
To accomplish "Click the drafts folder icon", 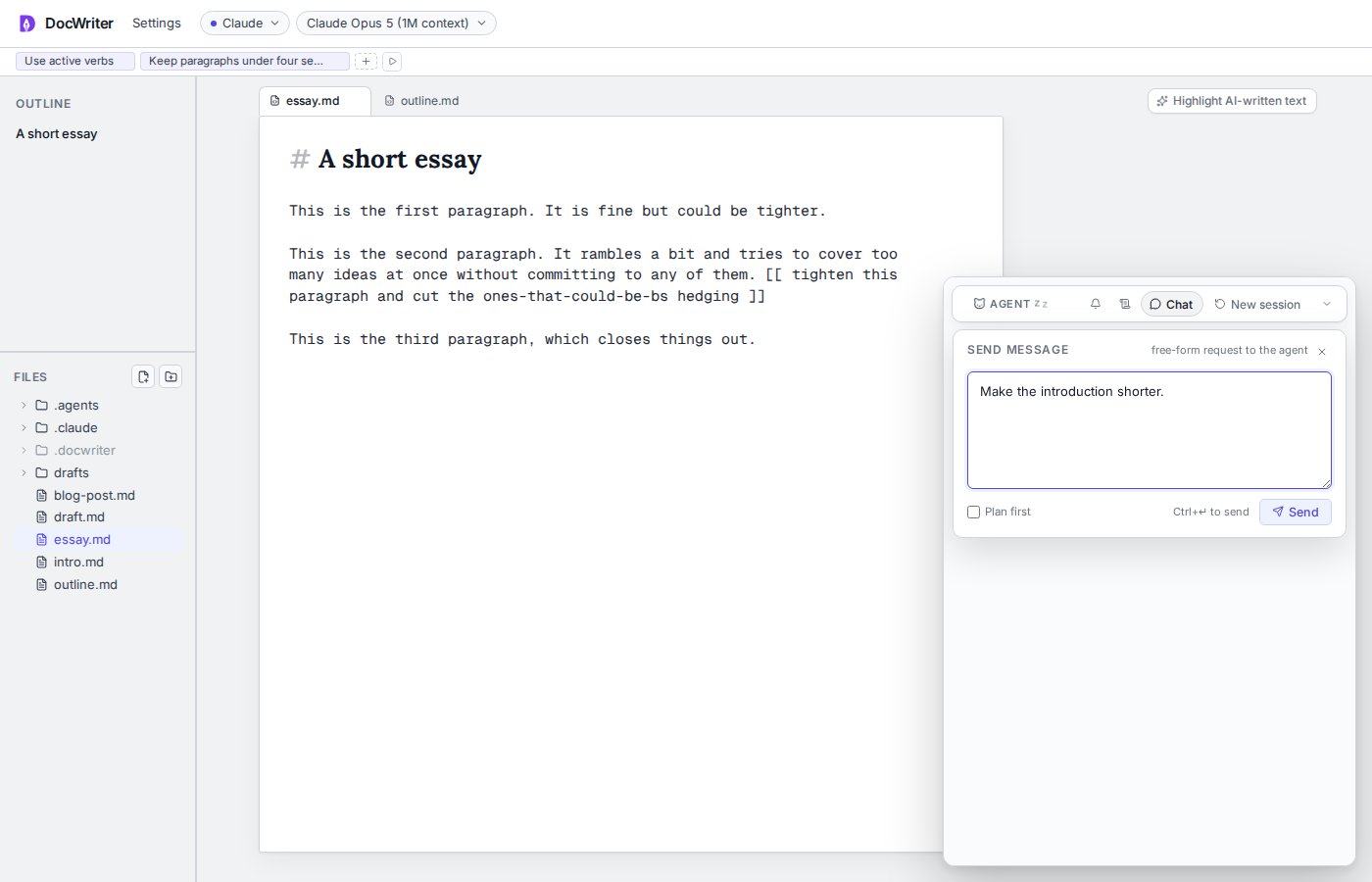I will coord(41,472).
